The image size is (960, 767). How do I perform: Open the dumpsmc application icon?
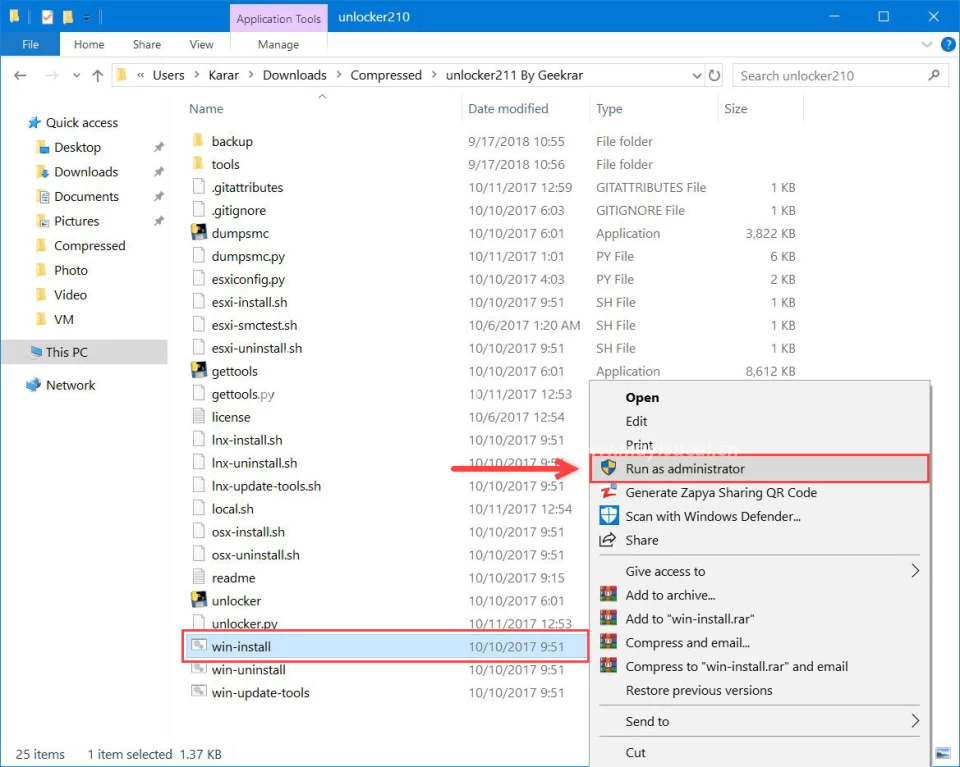click(198, 234)
